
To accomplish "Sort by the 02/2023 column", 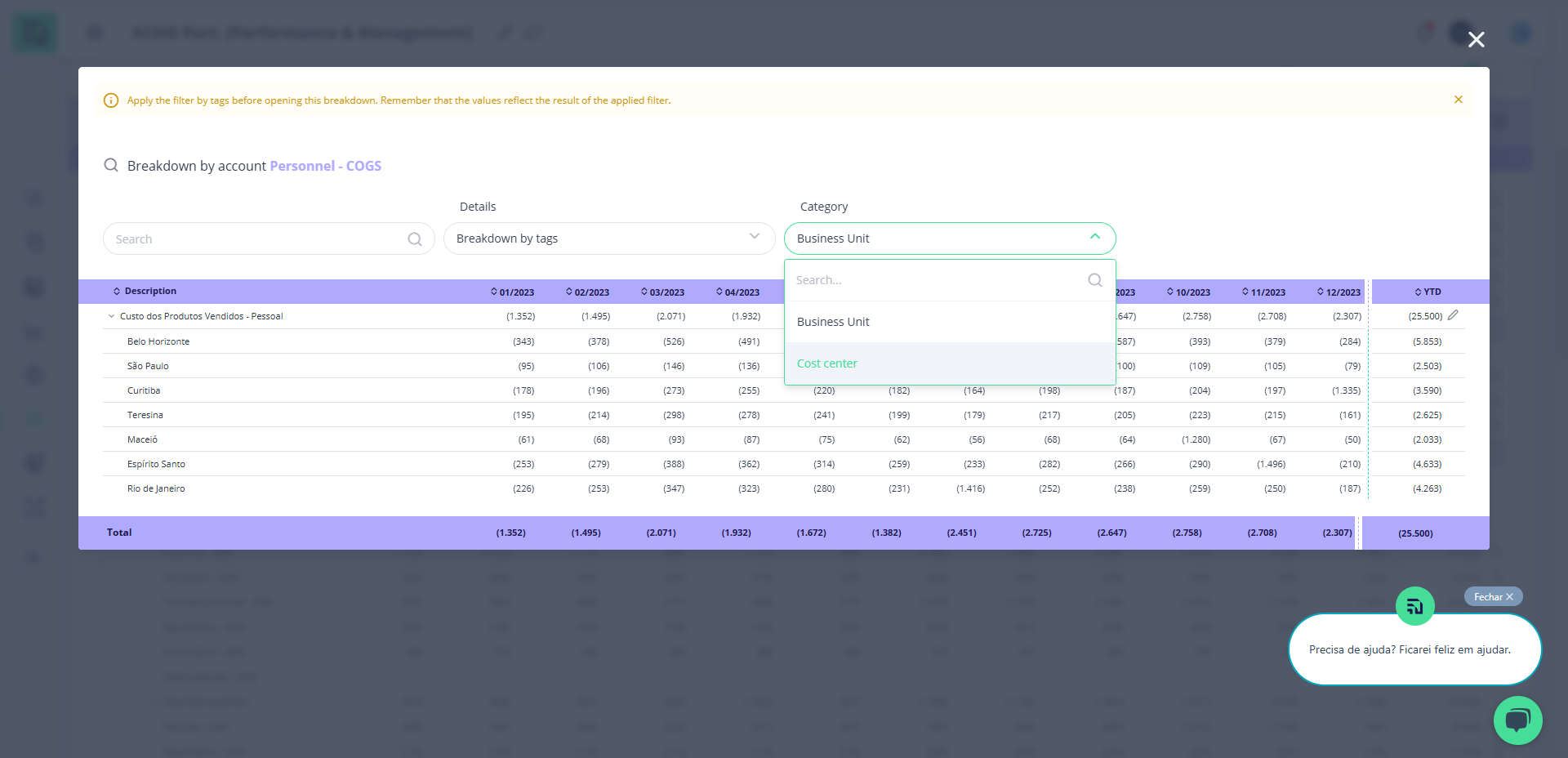I will (x=587, y=292).
